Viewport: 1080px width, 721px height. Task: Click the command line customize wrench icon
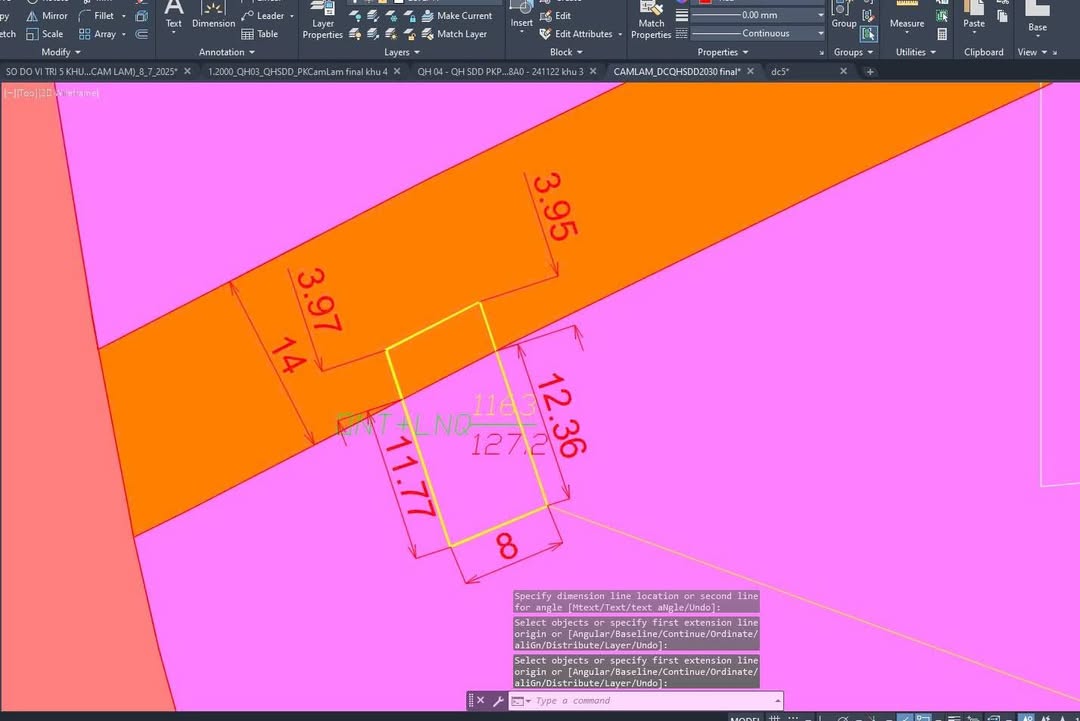pyautogui.click(x=498, y=701)
